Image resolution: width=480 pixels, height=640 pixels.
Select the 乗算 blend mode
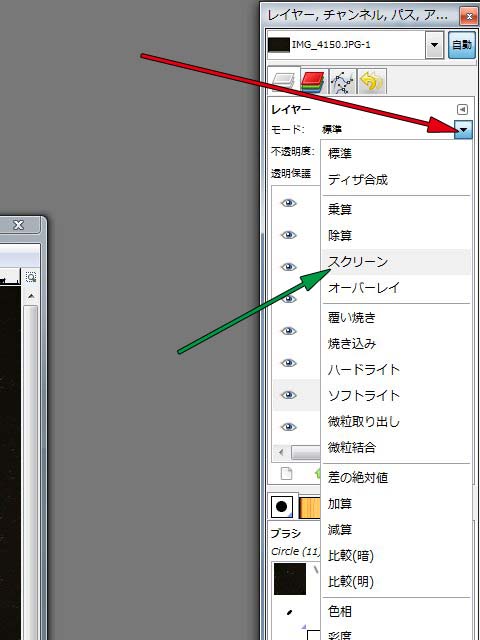396,210
